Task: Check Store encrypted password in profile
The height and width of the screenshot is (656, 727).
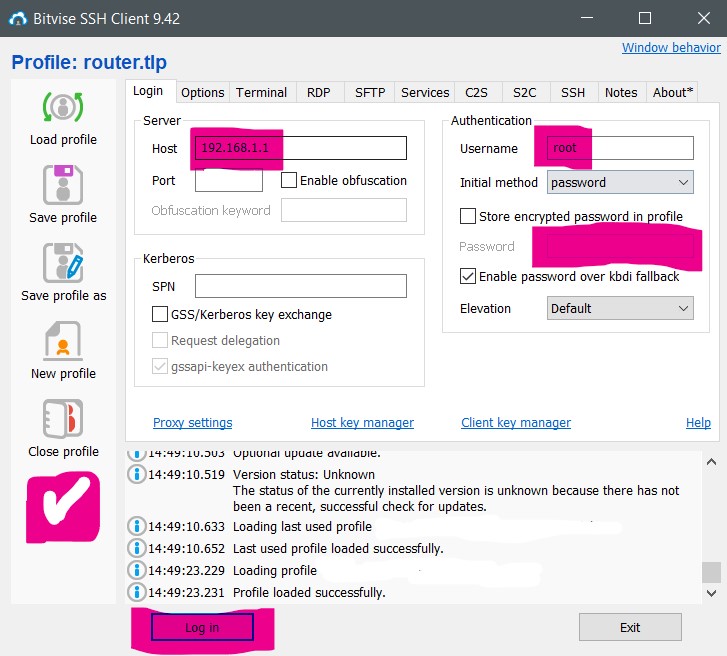Action: (x=468, y=216)
